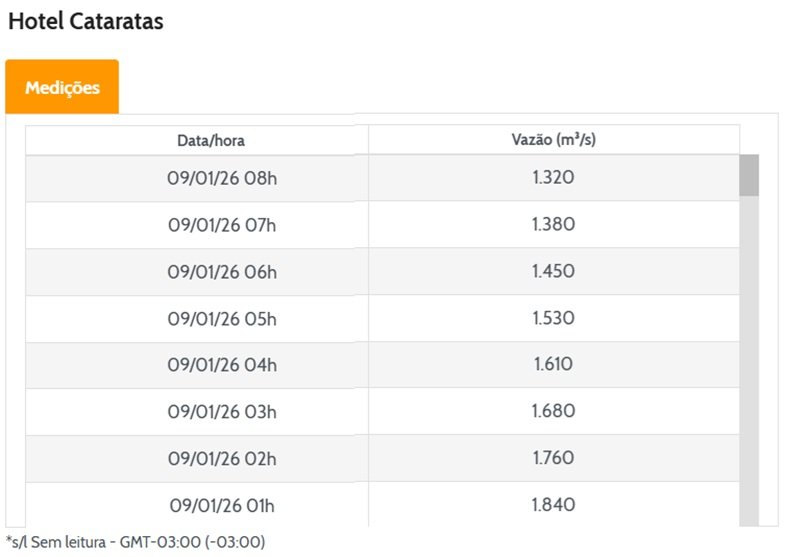
Task: Select the 09/01/26 02h row date
Action: pos(222,459)
